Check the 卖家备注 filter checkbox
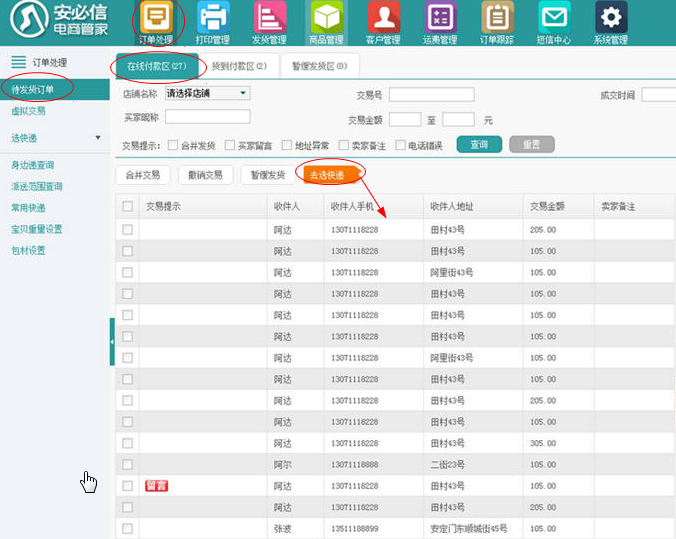 [x=344, y=145]
